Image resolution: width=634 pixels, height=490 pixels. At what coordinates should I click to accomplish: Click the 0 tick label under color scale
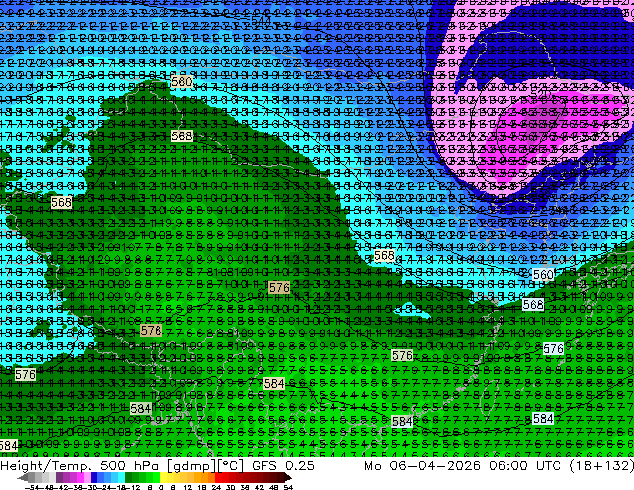[x=161, y=487]
